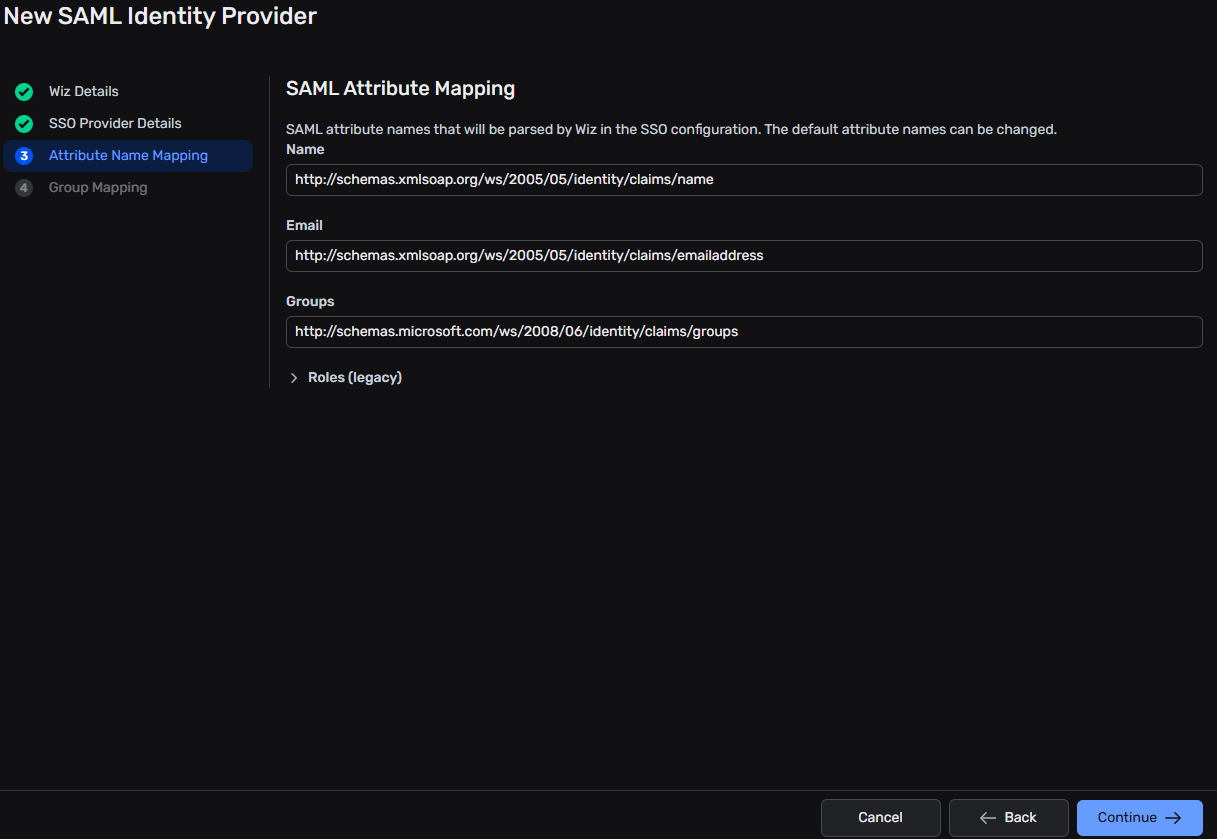Go to the Wiz Details step
The height and width of the screenshot is (839, 1217).
(x=84, y=92)
